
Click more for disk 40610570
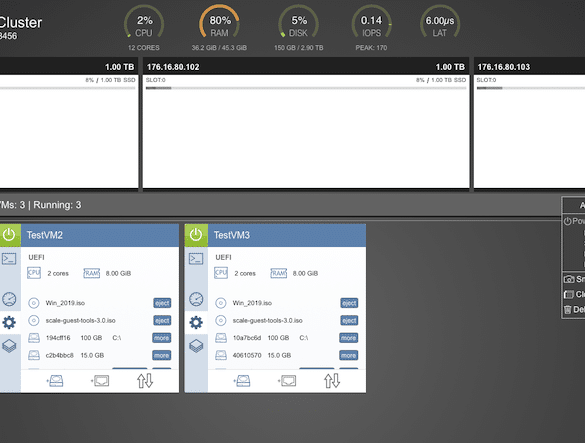(348, 355)
